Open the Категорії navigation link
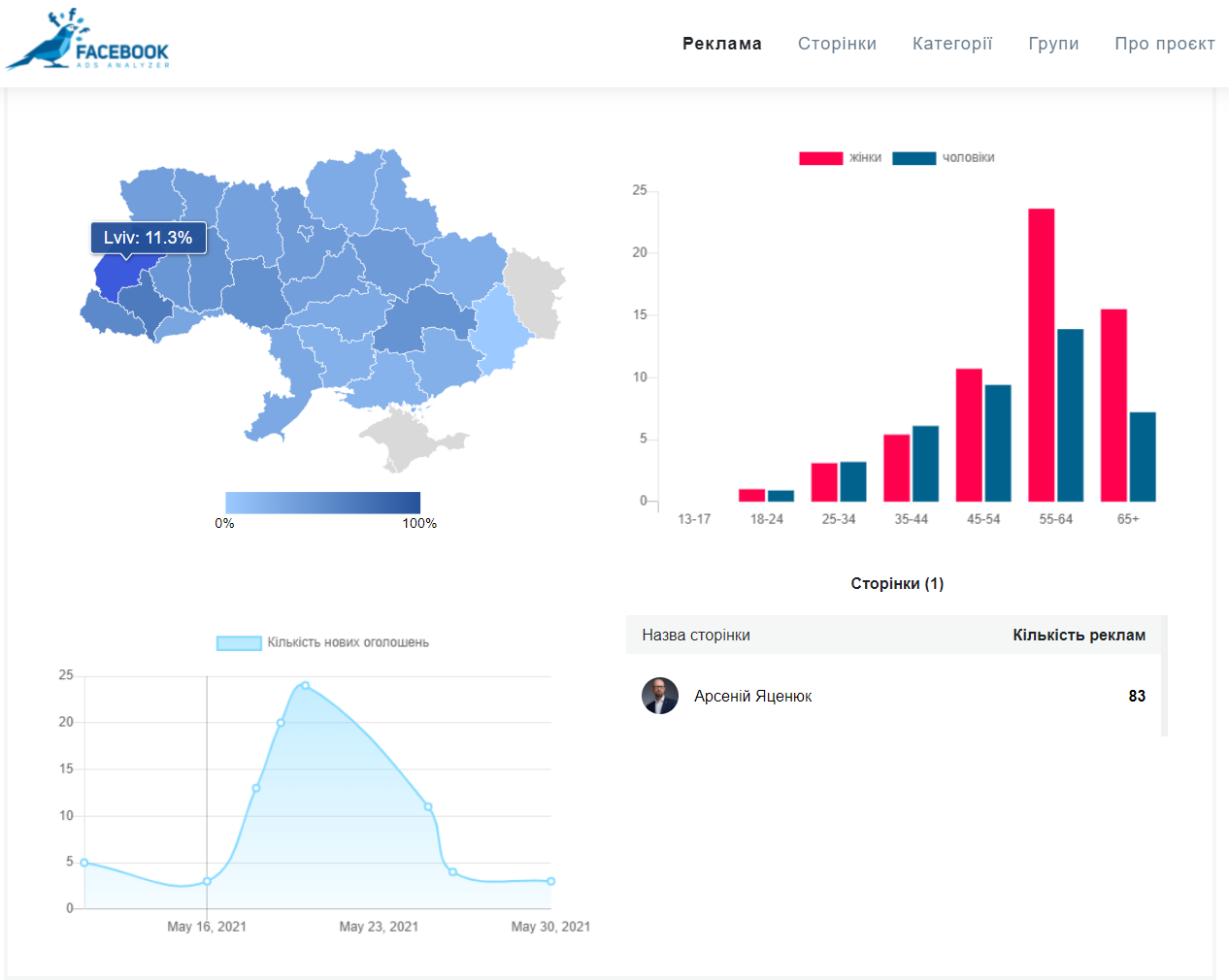 pyautogui.click(x=951, y=44)
